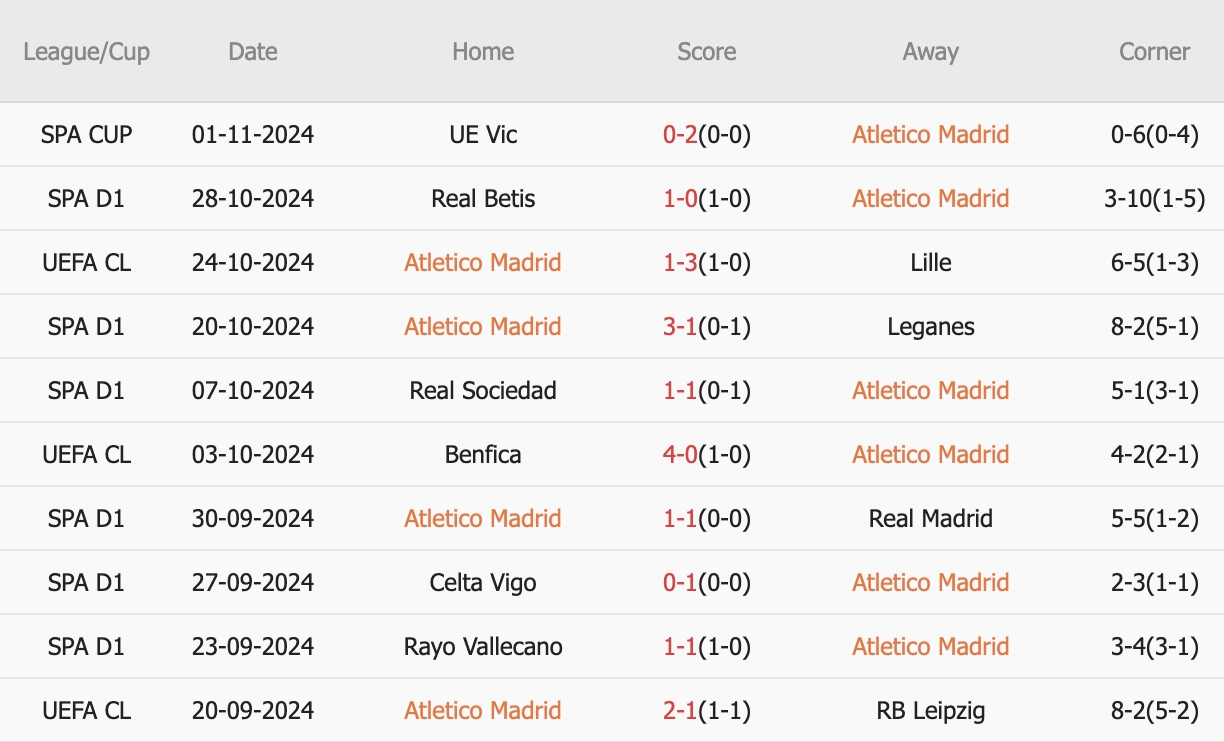The height and width of the screenshot is (742, 1224).
Task: Select the SPA CUP league label
Action: [x=86, y=135]
